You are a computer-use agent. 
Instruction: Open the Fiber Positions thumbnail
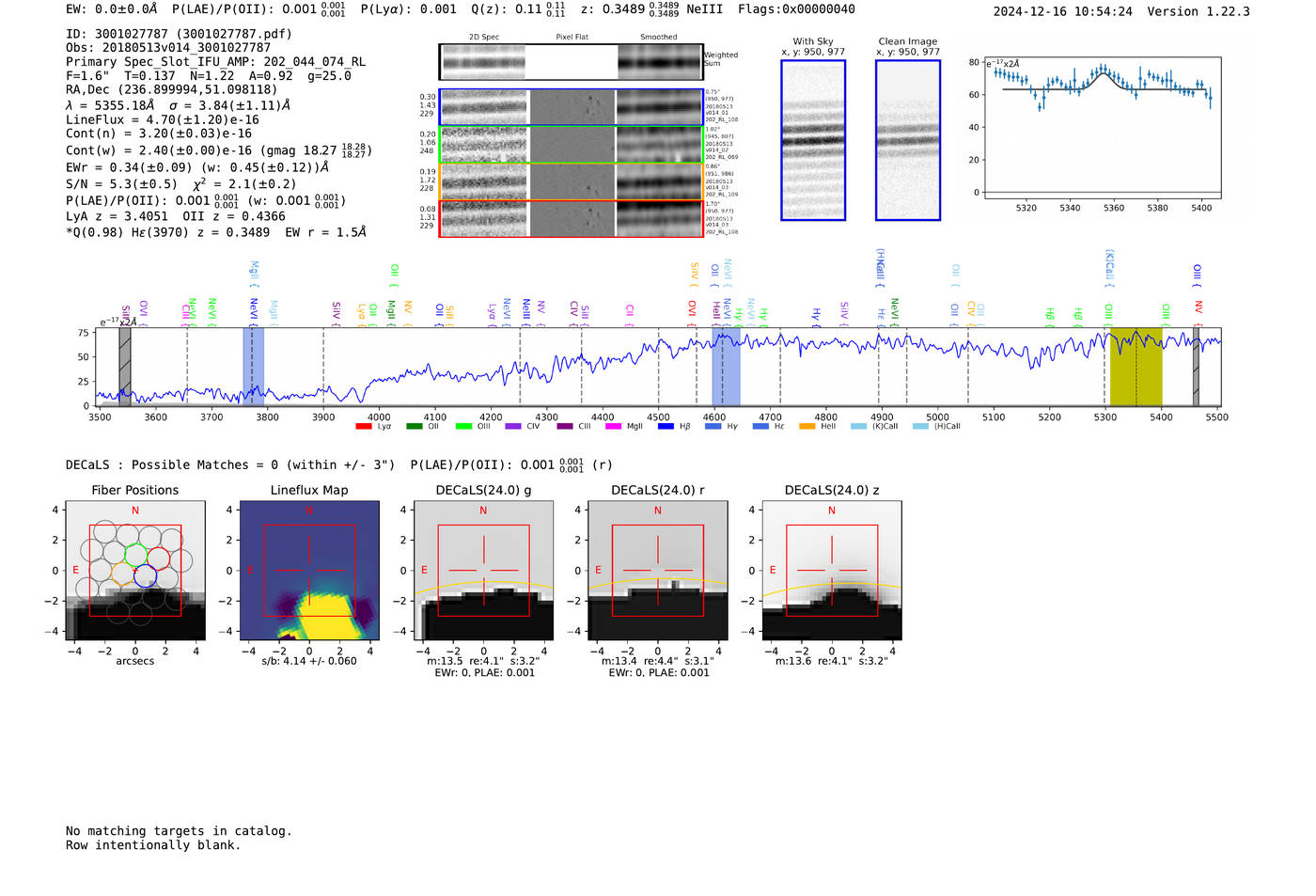[x=135, y=571]
